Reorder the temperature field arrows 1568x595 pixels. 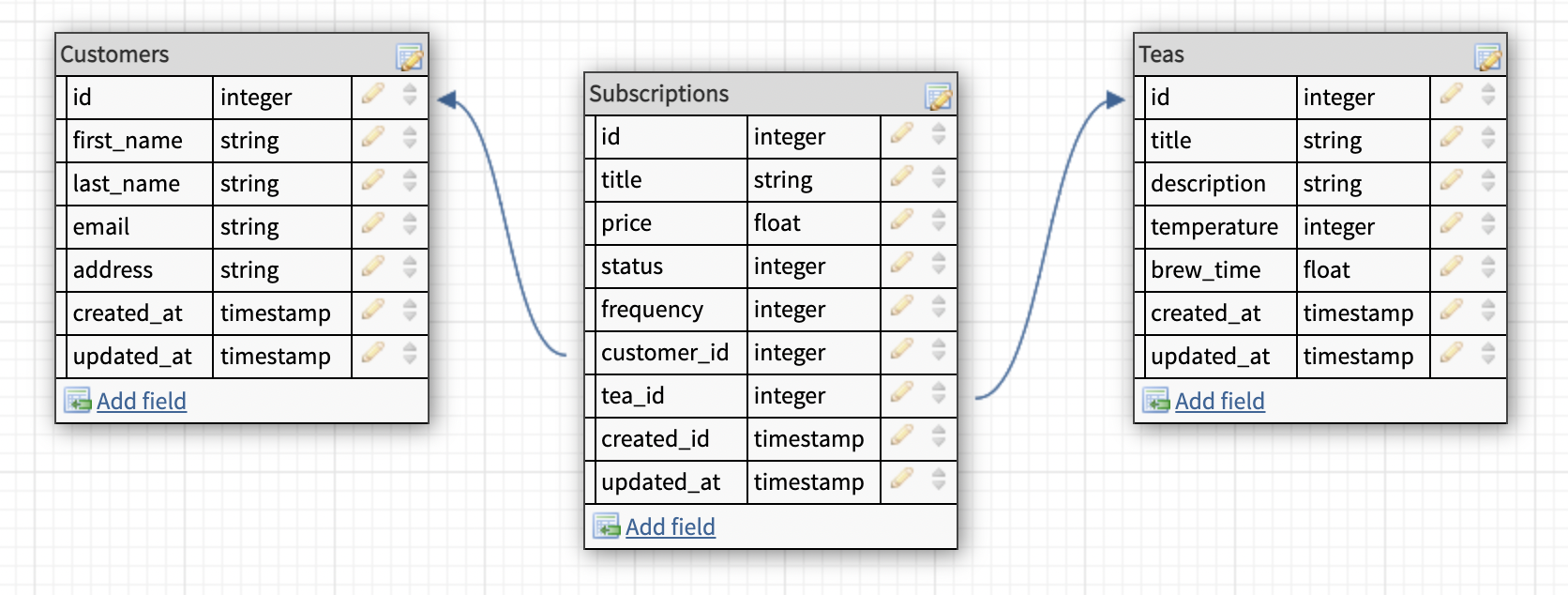click(1488, 223)
